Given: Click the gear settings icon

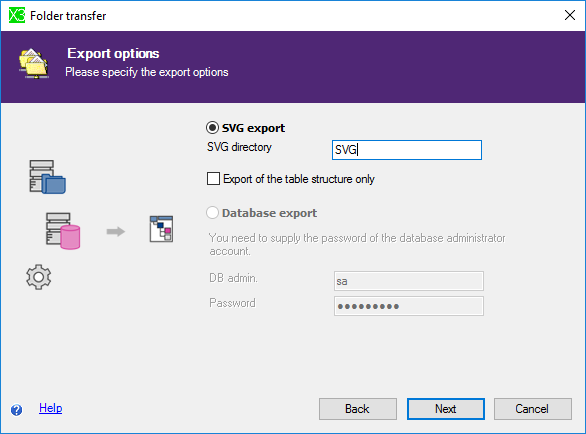Looking at the screenshot, I should tap(39, 277).
